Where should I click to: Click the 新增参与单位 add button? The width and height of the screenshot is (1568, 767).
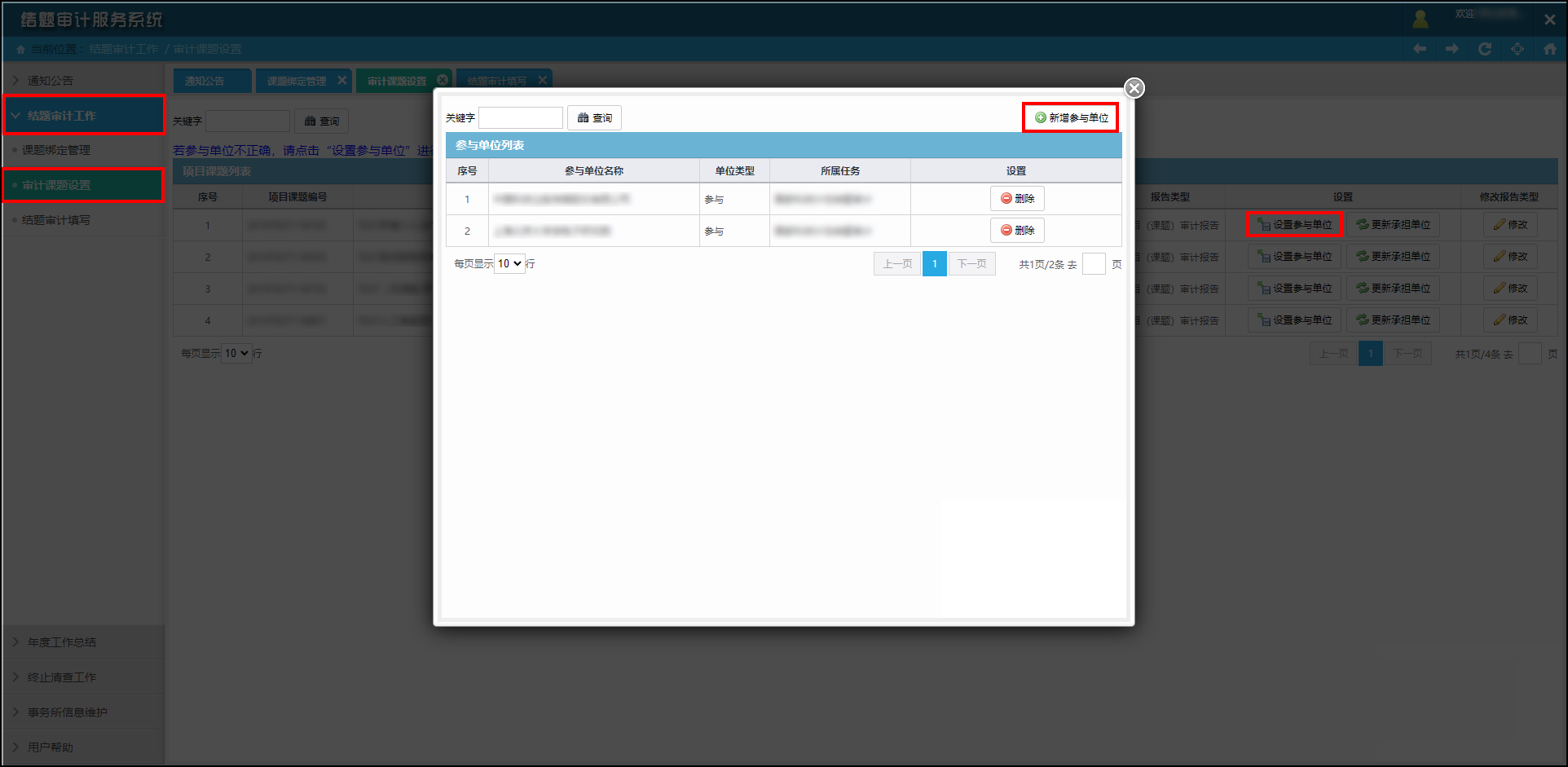click(x=1071, y=117)
